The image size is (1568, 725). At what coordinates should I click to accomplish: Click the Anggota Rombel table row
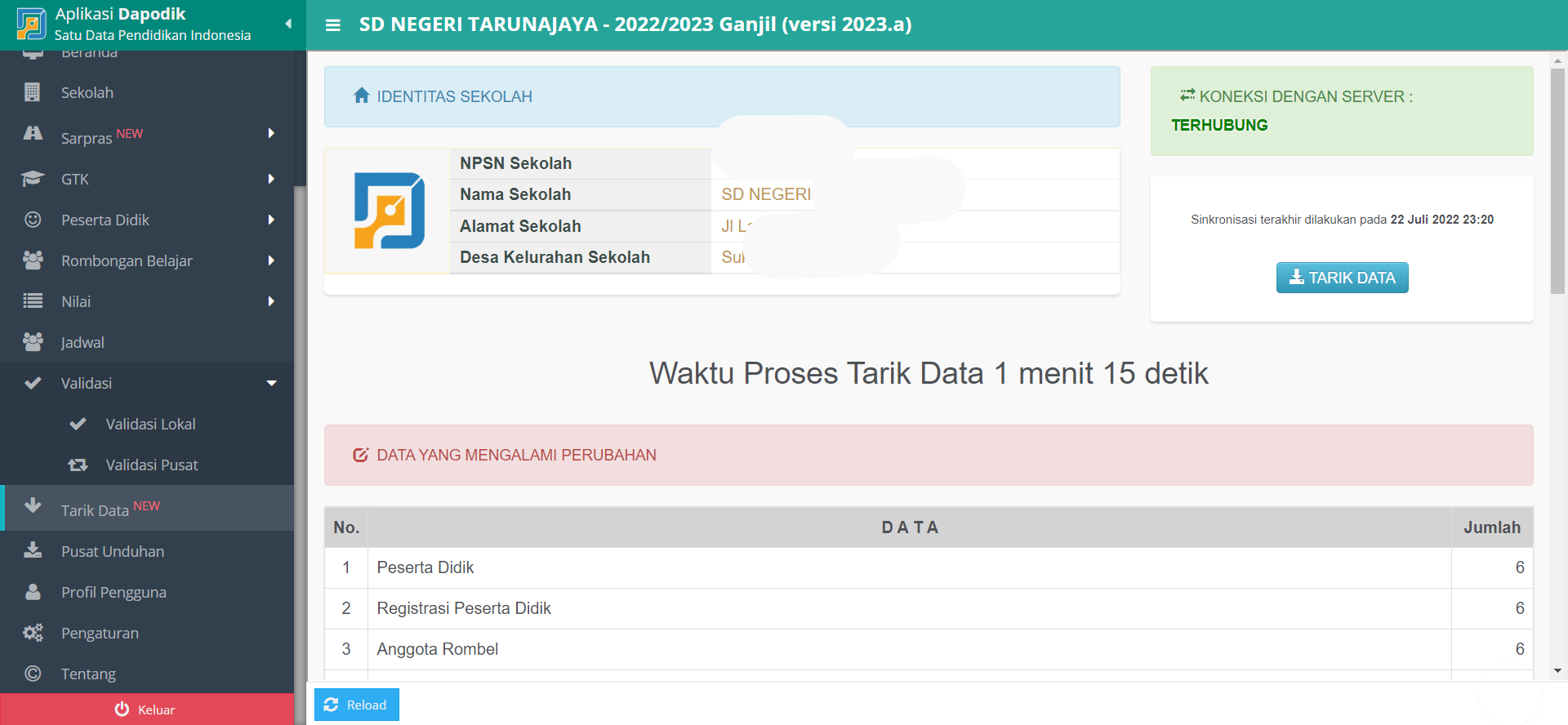click(929, 649)
